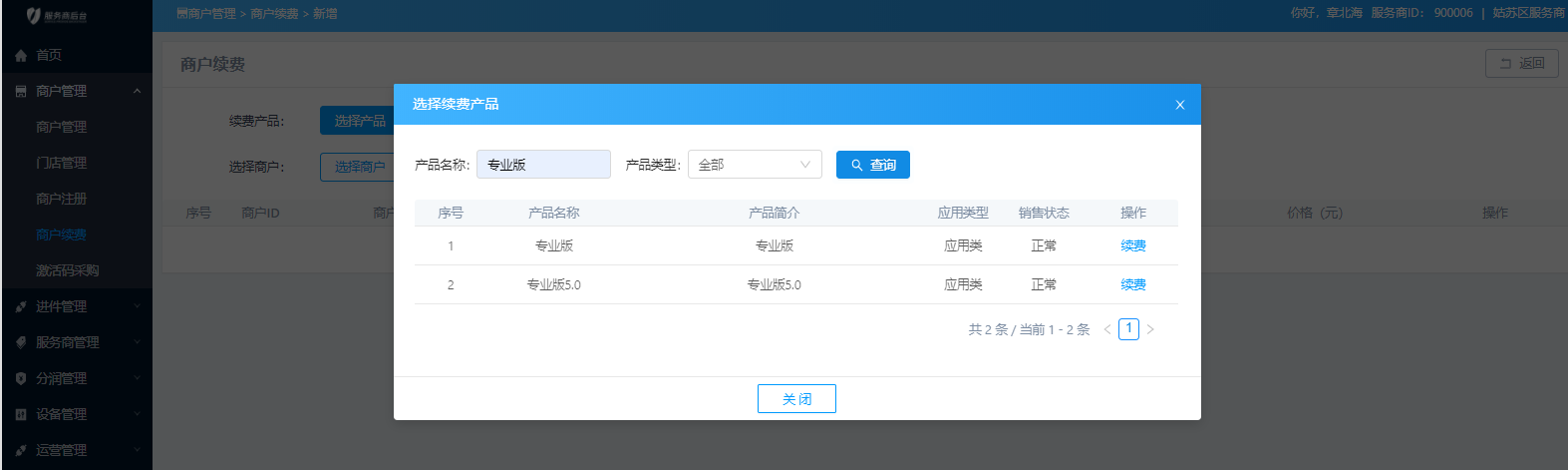Click the 商户管理 store icon in sidebar
Image resolution: width=1568 pixels, height=470 pixels.
[x=21, y=92]
